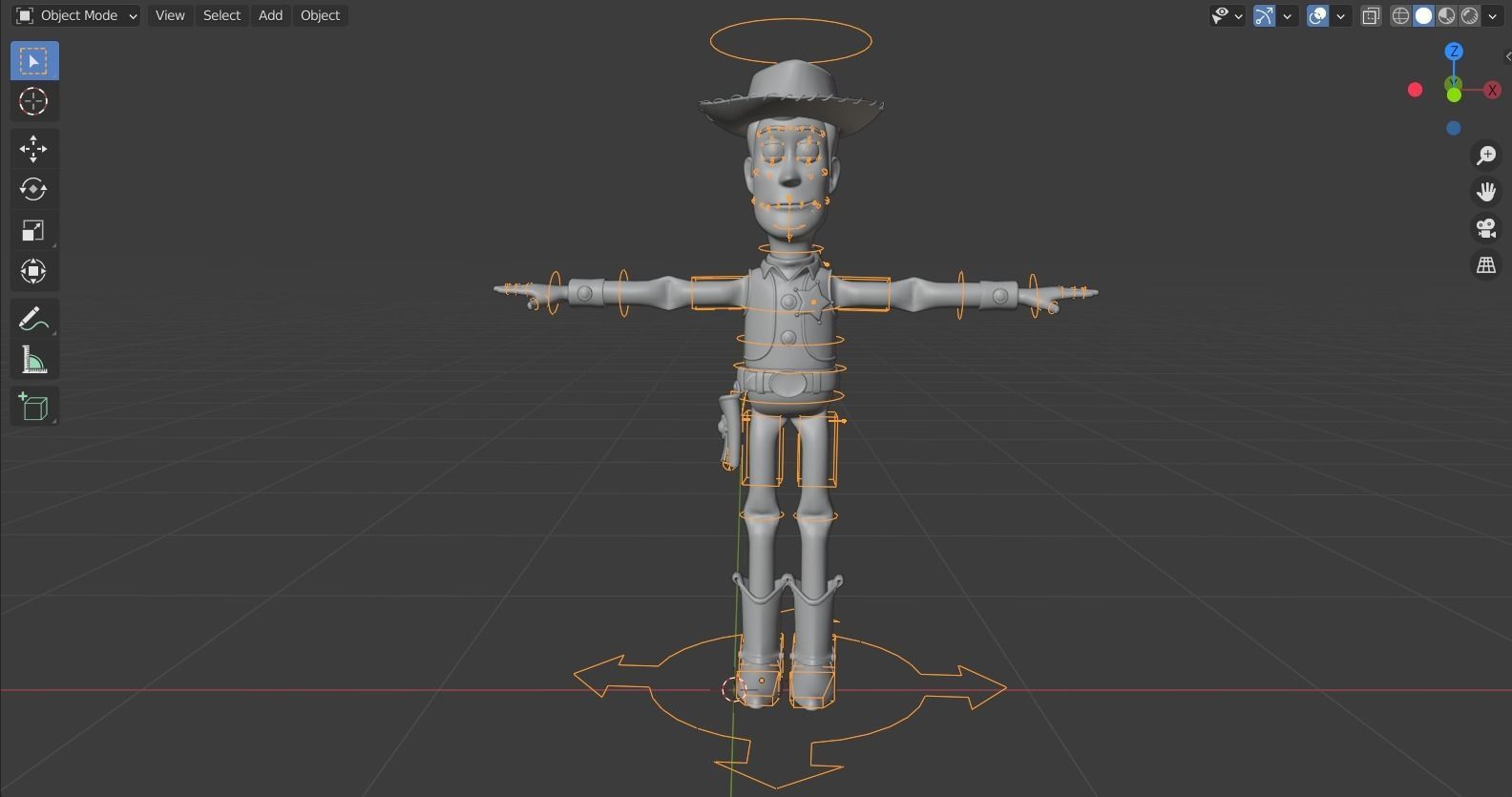This screenshot has width=1512, height=797.
Task: Click the blue Z axis gizmo handle
Action: (x=1454, y=52)
